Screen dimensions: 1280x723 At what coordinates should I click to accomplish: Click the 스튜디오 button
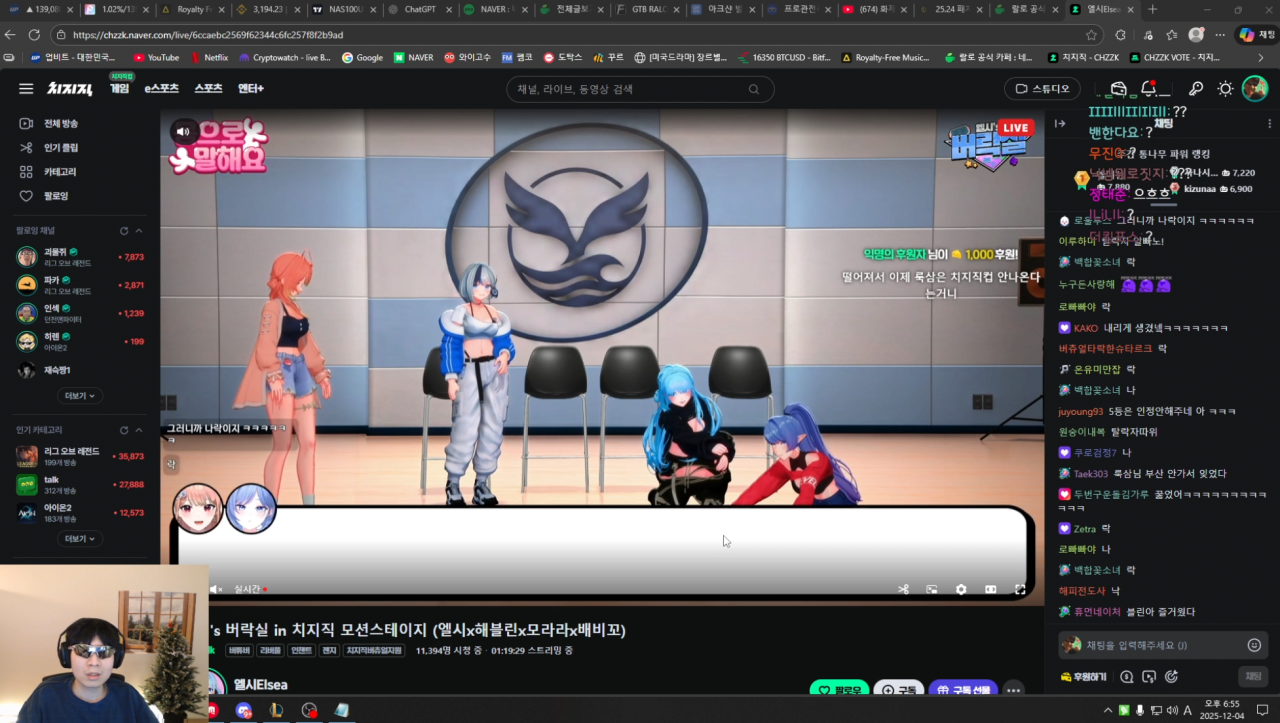click(1042, 89)
